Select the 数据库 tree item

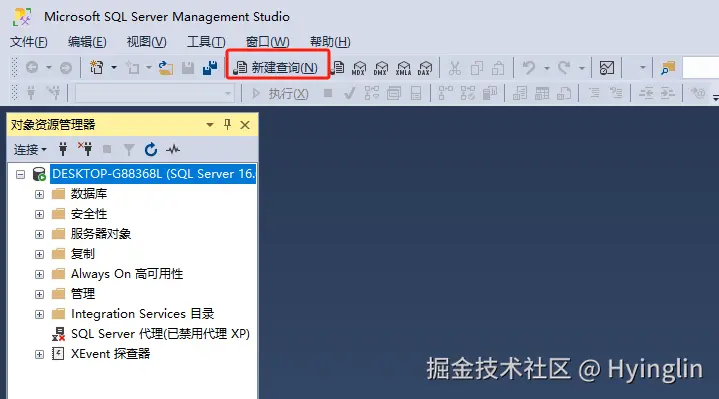pyautogui.click(x=89, y=194)
